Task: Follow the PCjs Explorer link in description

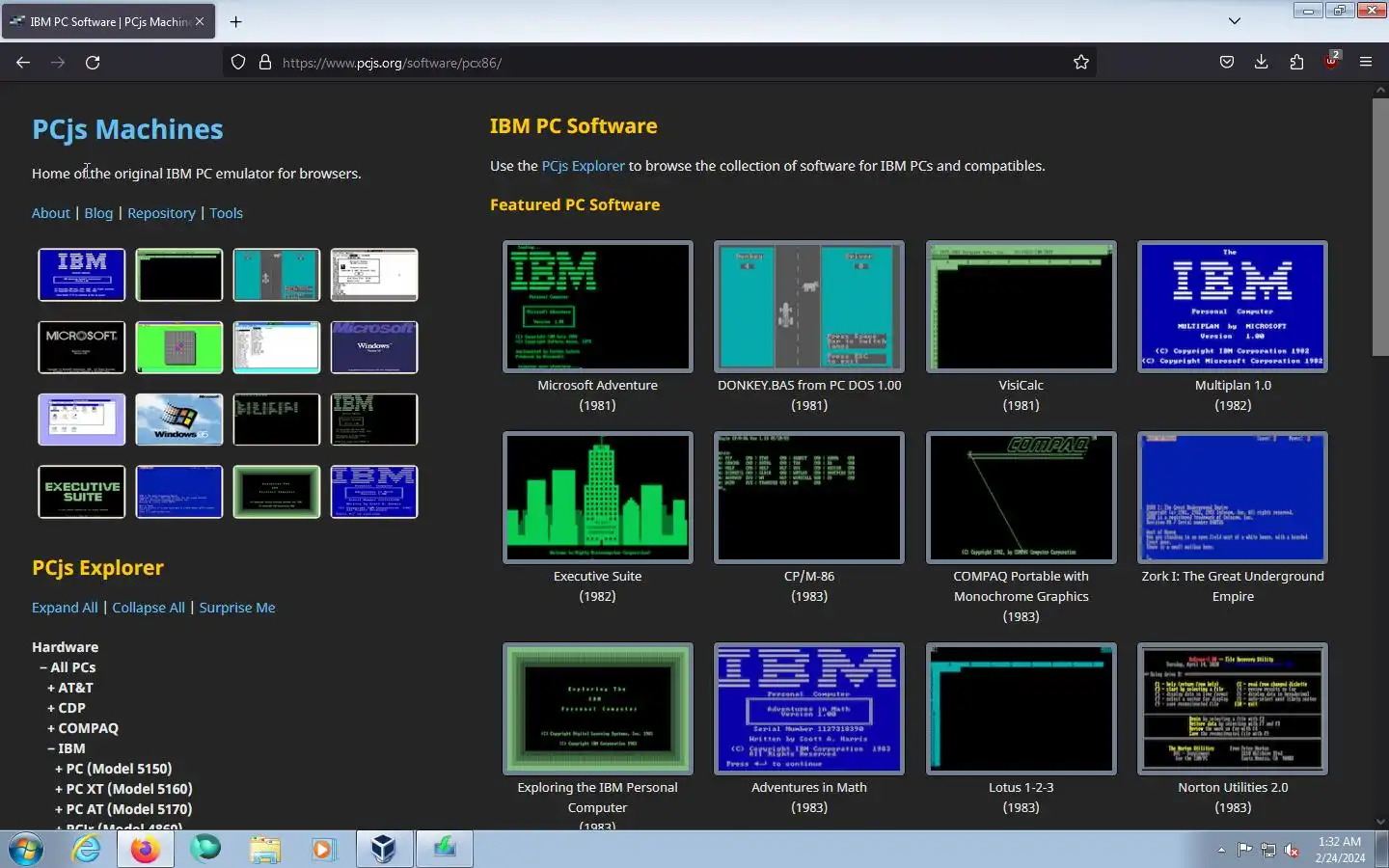Action: 583,166
